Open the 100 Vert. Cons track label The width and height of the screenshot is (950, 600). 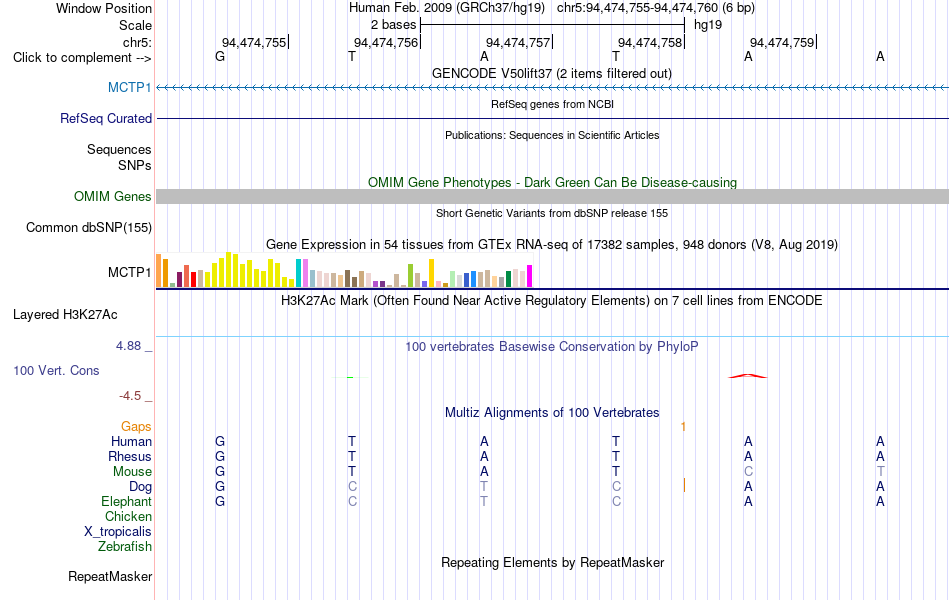point(56,370)
